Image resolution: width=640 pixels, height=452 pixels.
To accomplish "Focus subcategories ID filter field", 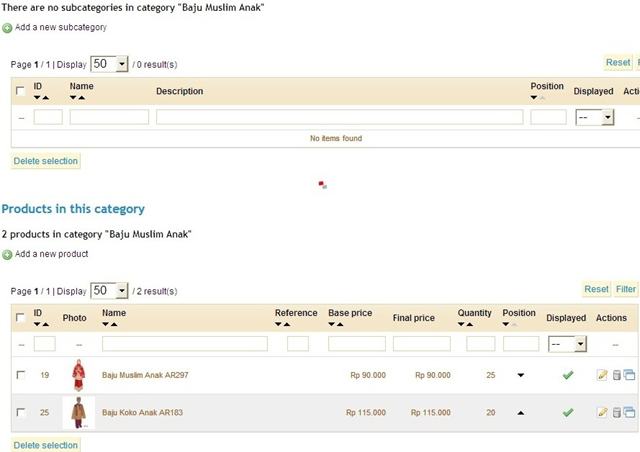I will click(x=48, y=117).
